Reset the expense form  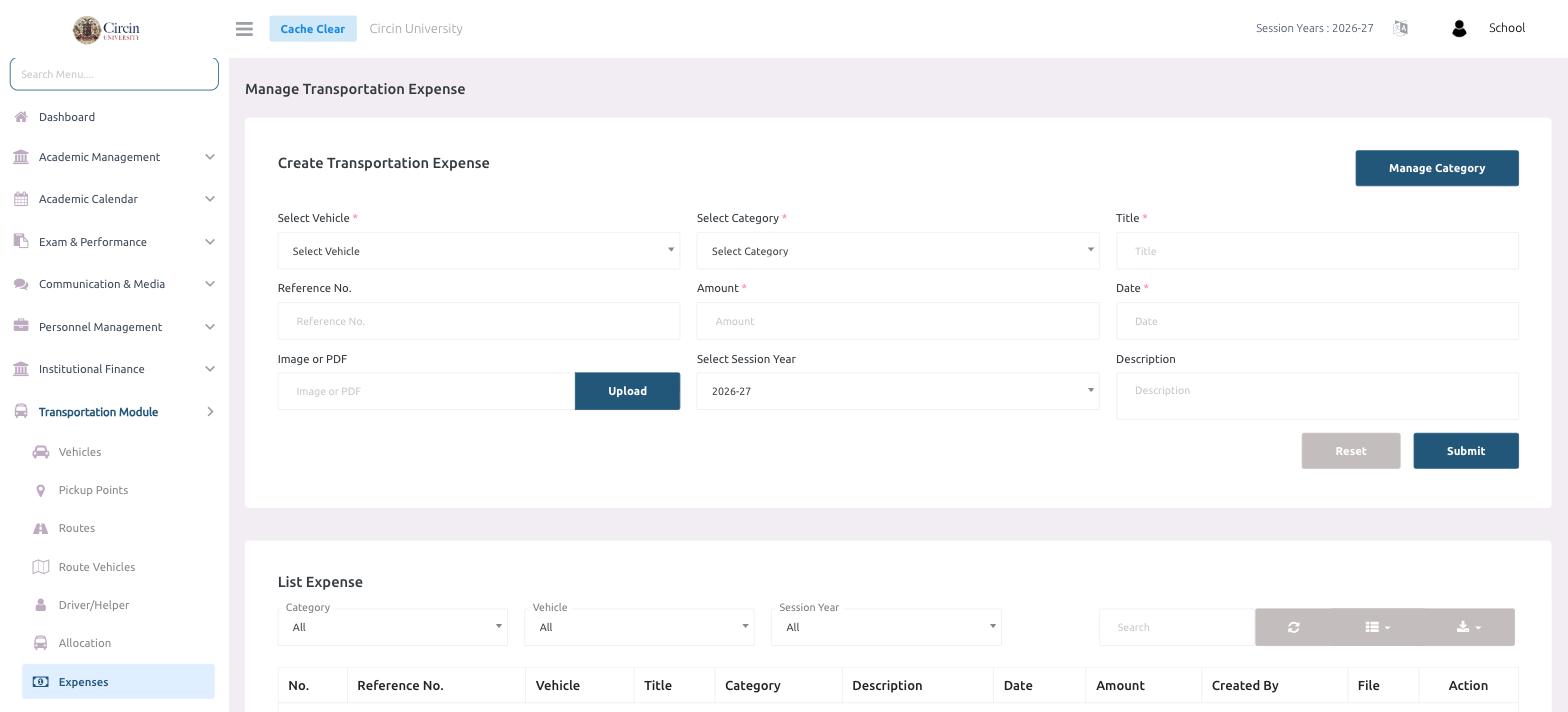[1351, 451]
